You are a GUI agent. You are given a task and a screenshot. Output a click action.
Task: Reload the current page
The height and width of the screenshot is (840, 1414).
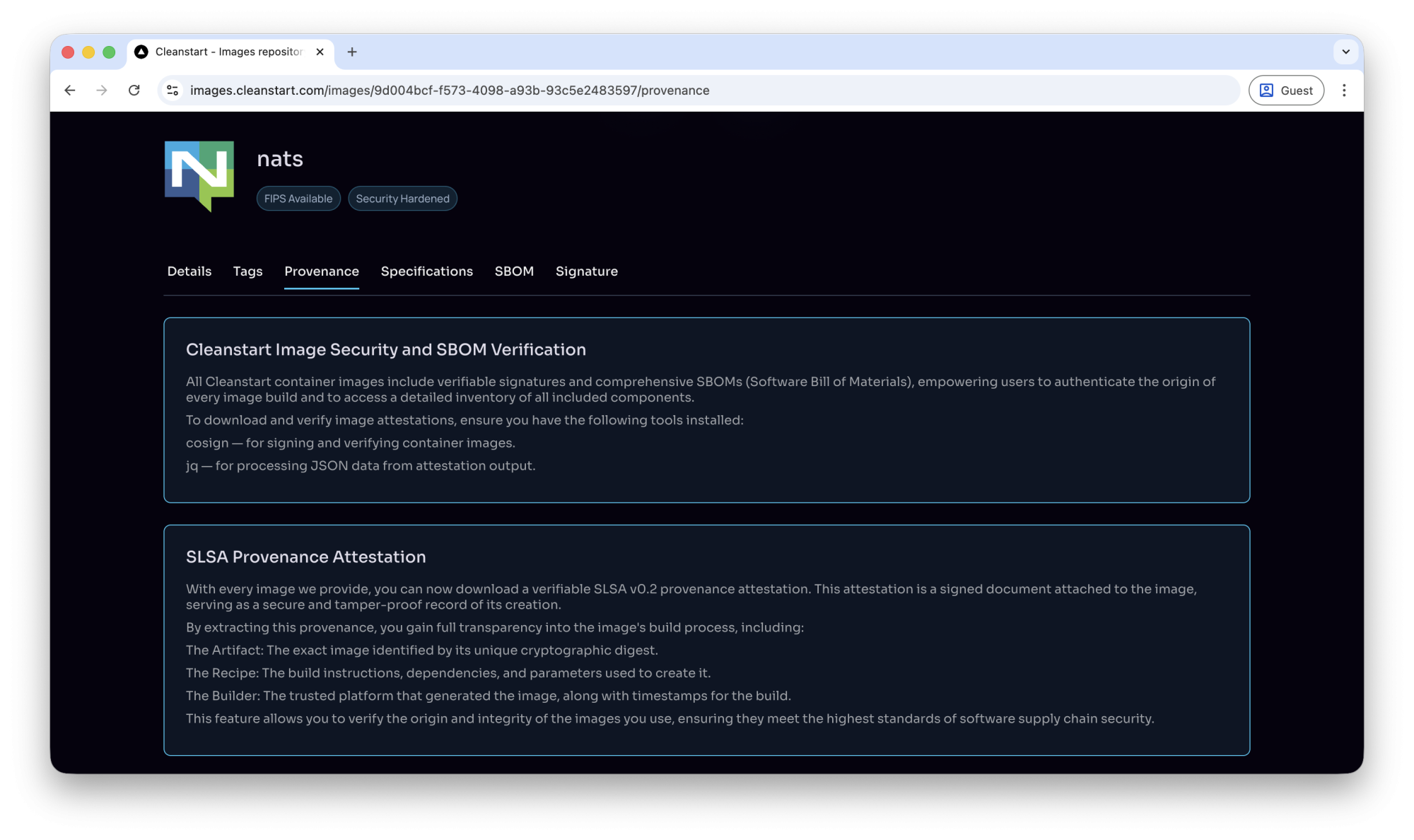[x=134, y=91]
